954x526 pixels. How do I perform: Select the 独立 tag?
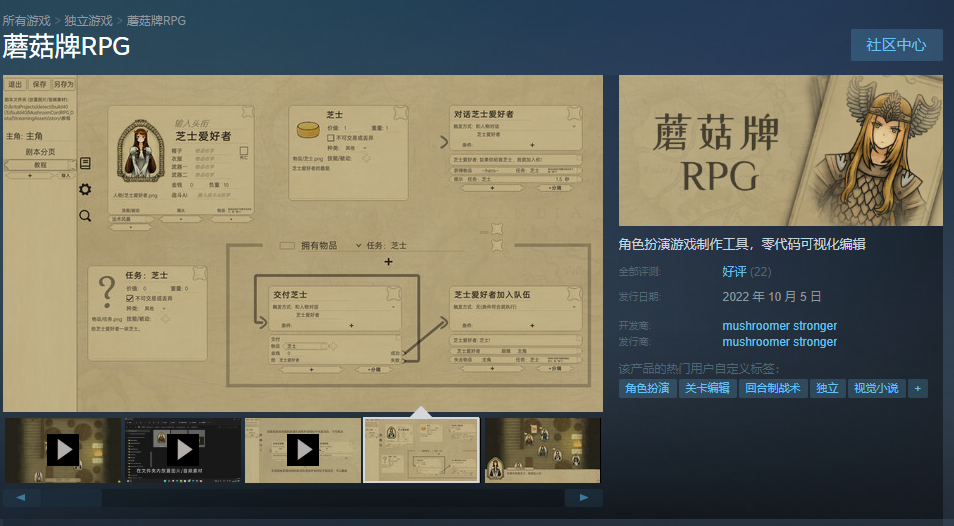click(827, 389)
